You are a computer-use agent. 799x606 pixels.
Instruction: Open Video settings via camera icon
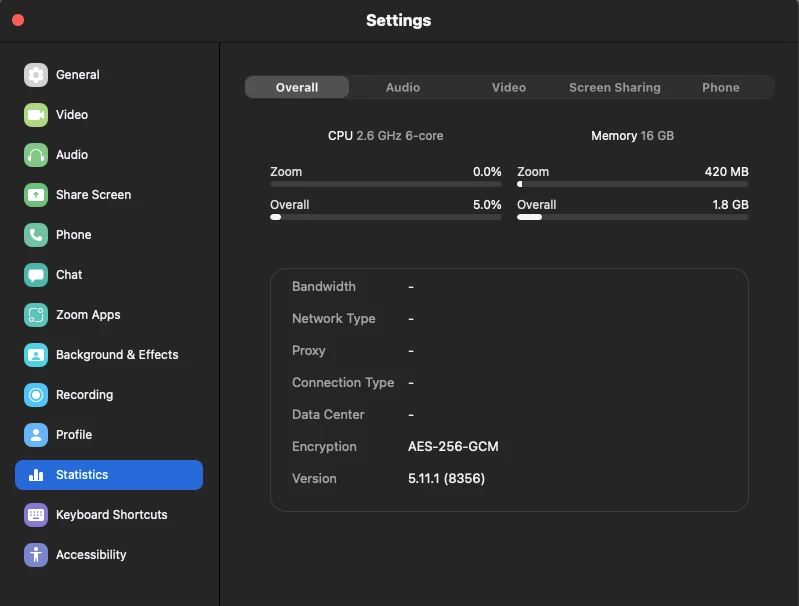click(x=36, y=115)
